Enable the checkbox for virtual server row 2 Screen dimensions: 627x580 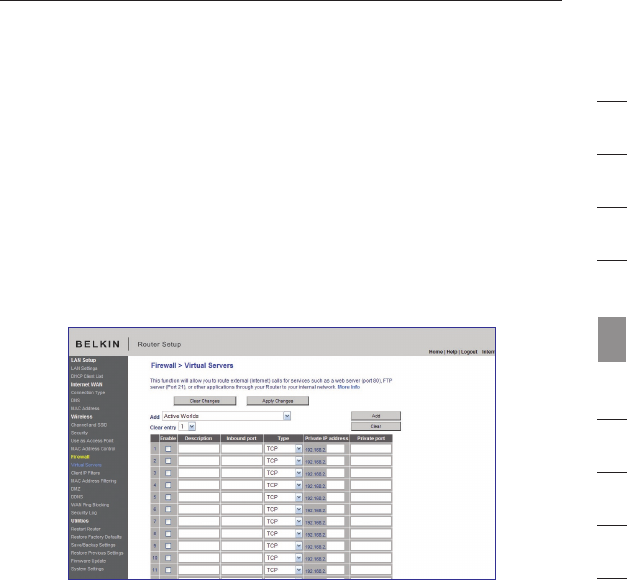pyautogui.click(x=168, y=461)
